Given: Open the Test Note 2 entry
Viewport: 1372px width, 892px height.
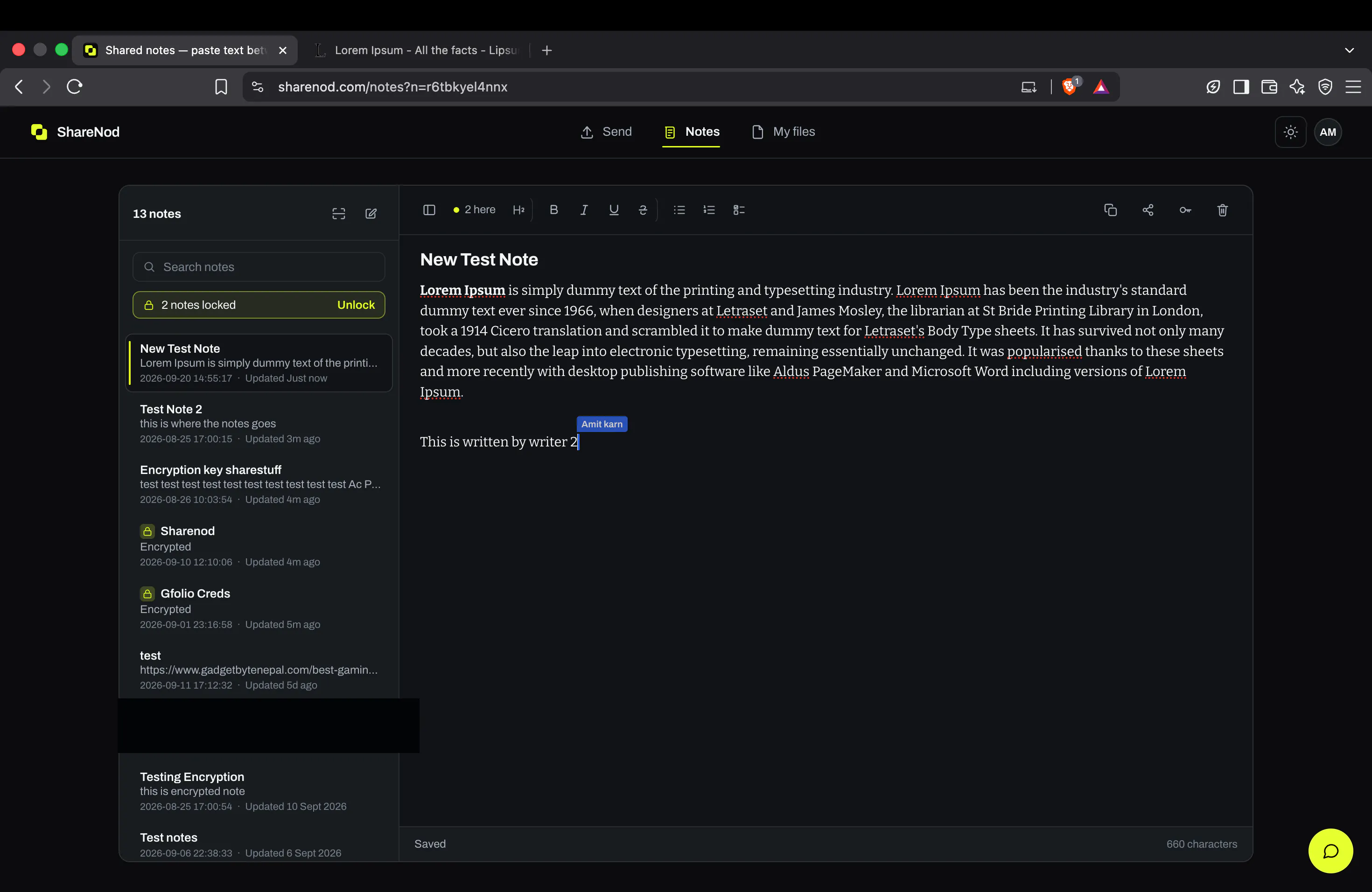Looking at the screenshot, I should (259, 424).
